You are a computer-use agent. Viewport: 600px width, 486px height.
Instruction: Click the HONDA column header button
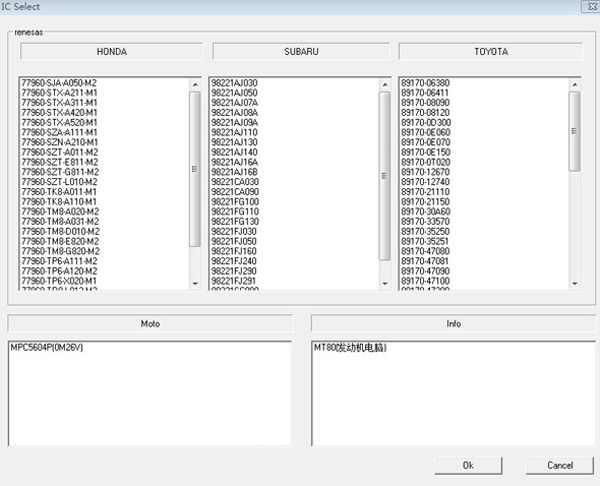pos(111,52)
